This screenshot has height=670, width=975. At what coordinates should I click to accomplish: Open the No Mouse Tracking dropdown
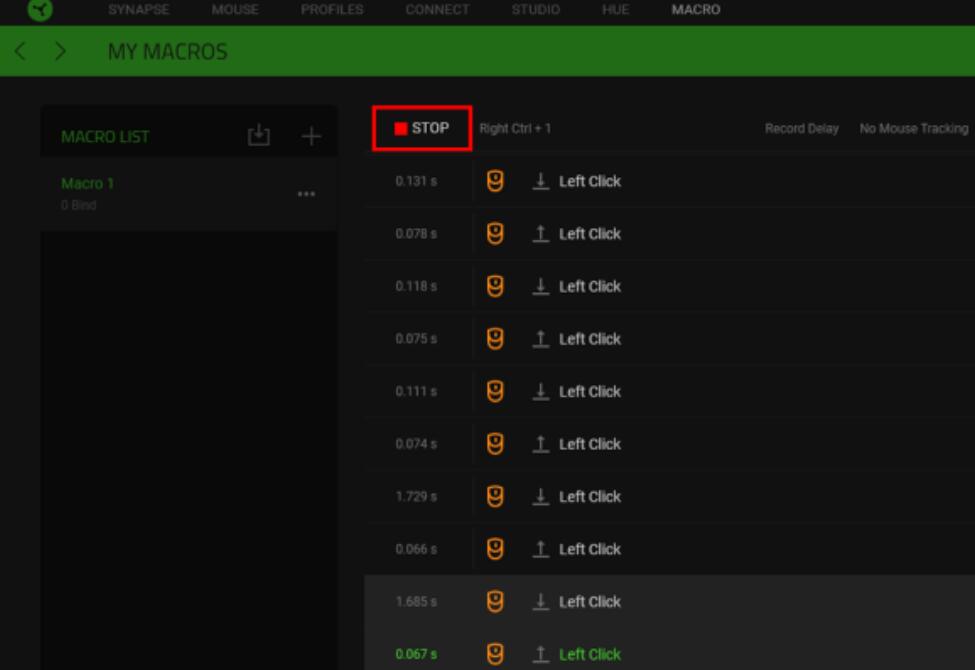click(914, 129)
